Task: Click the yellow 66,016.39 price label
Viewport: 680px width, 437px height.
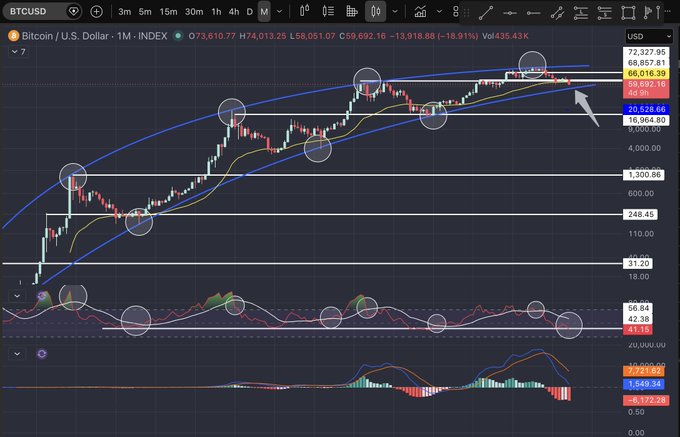Action: point(646,73)
